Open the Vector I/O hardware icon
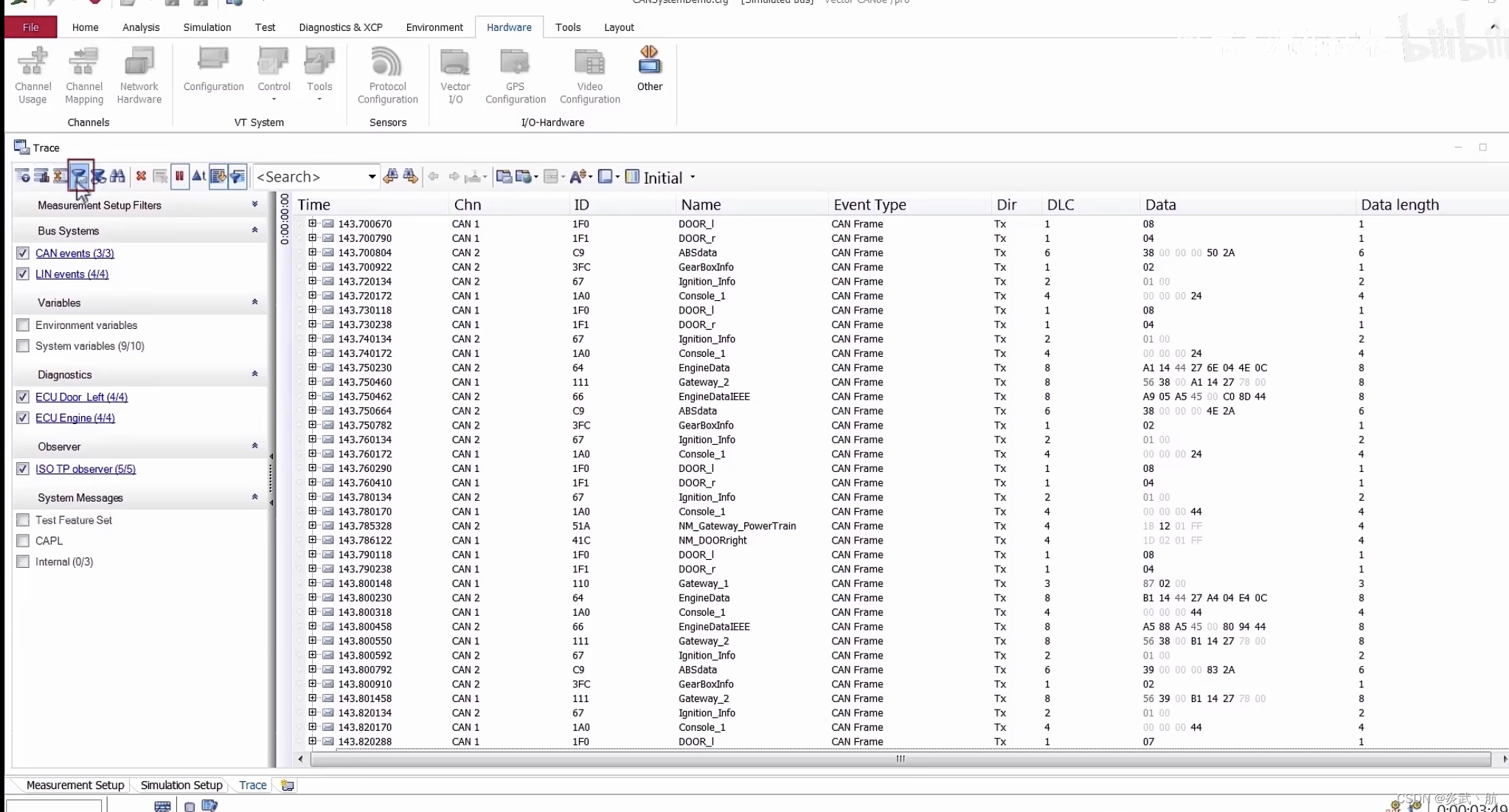1509x812 pixels. coord(455,75)
